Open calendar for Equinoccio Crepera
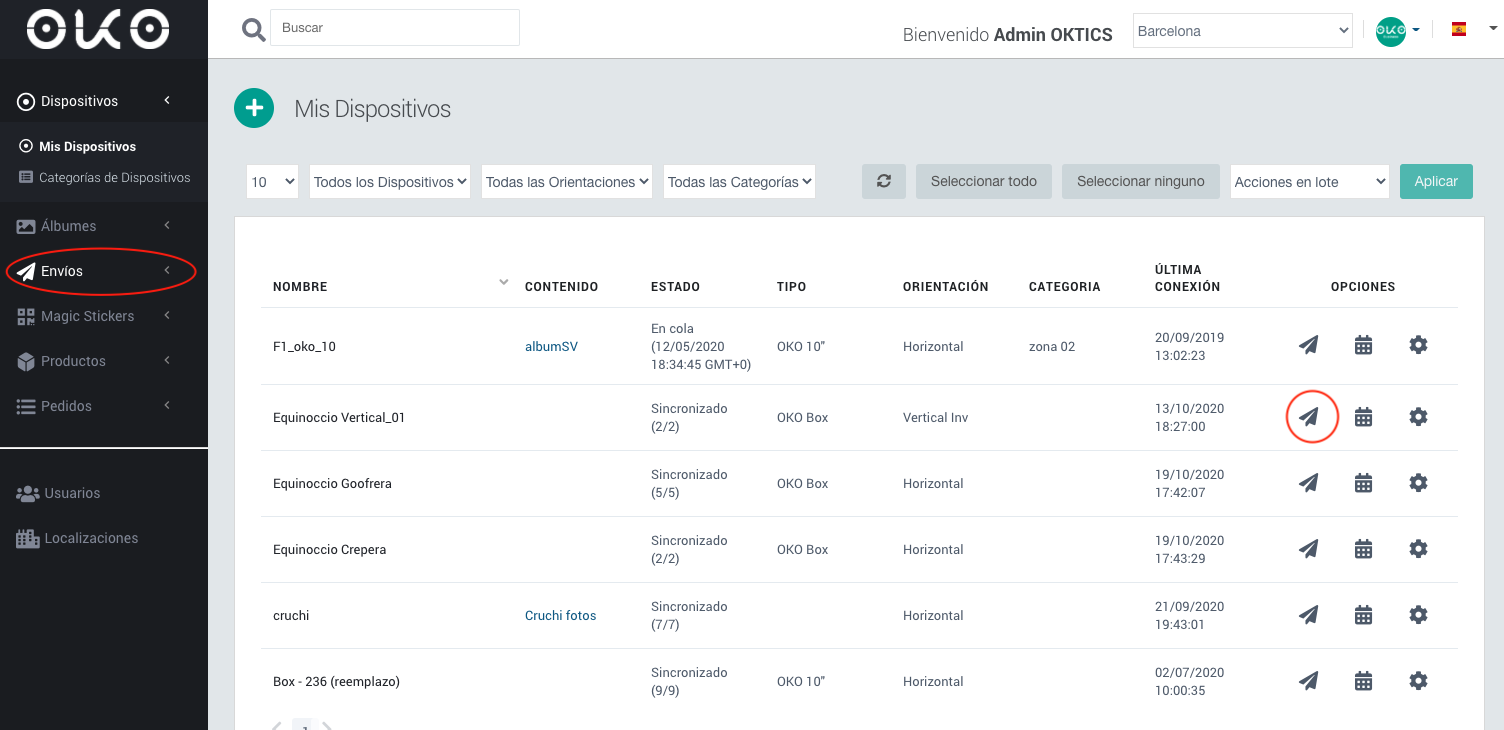The width and height of the screenshot is (1504, 730). coord(1363,549)
